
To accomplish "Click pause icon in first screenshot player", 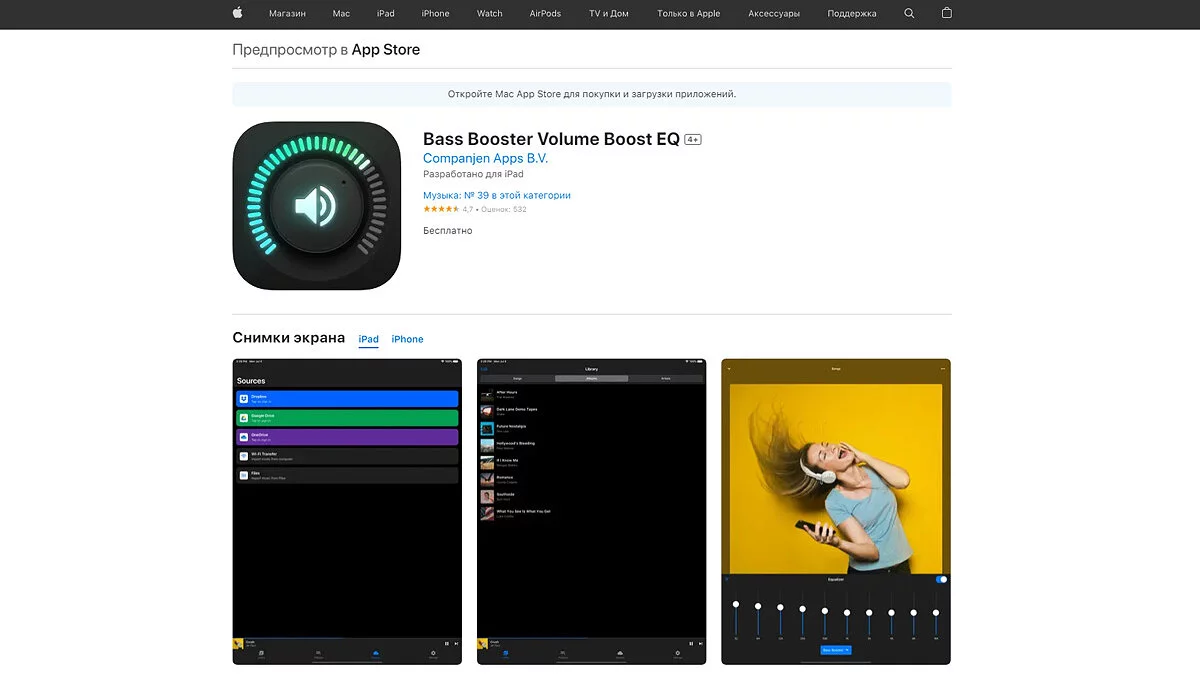I will coord(446,643).
